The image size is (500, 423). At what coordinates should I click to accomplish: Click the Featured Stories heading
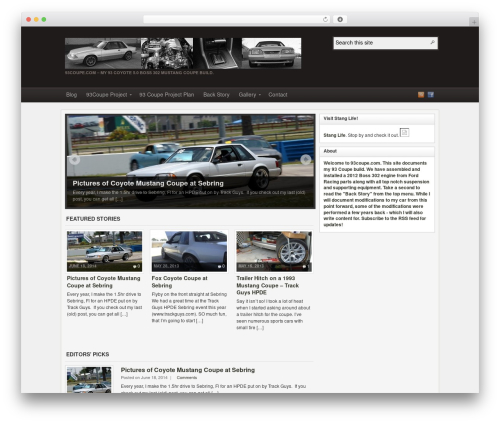click(x=93, y=219)
